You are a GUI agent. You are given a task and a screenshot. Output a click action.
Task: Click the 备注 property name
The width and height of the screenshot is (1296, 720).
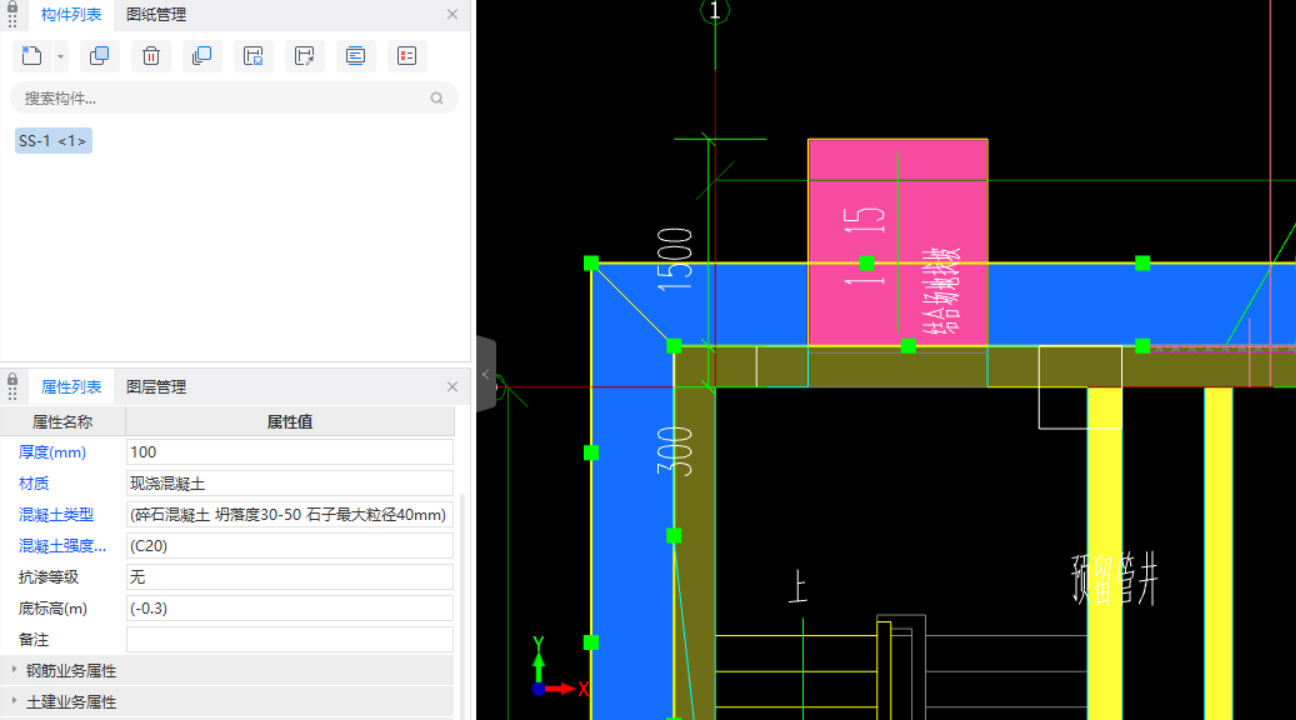pos(34,639)
